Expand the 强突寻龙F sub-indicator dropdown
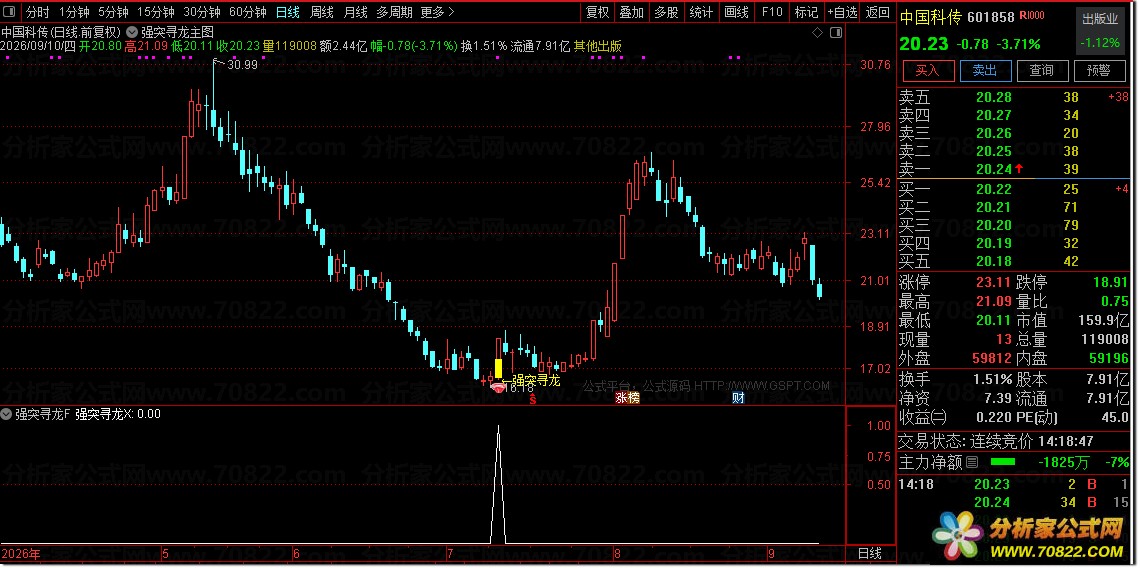1140x568 pixels. [x=7, y=414]
